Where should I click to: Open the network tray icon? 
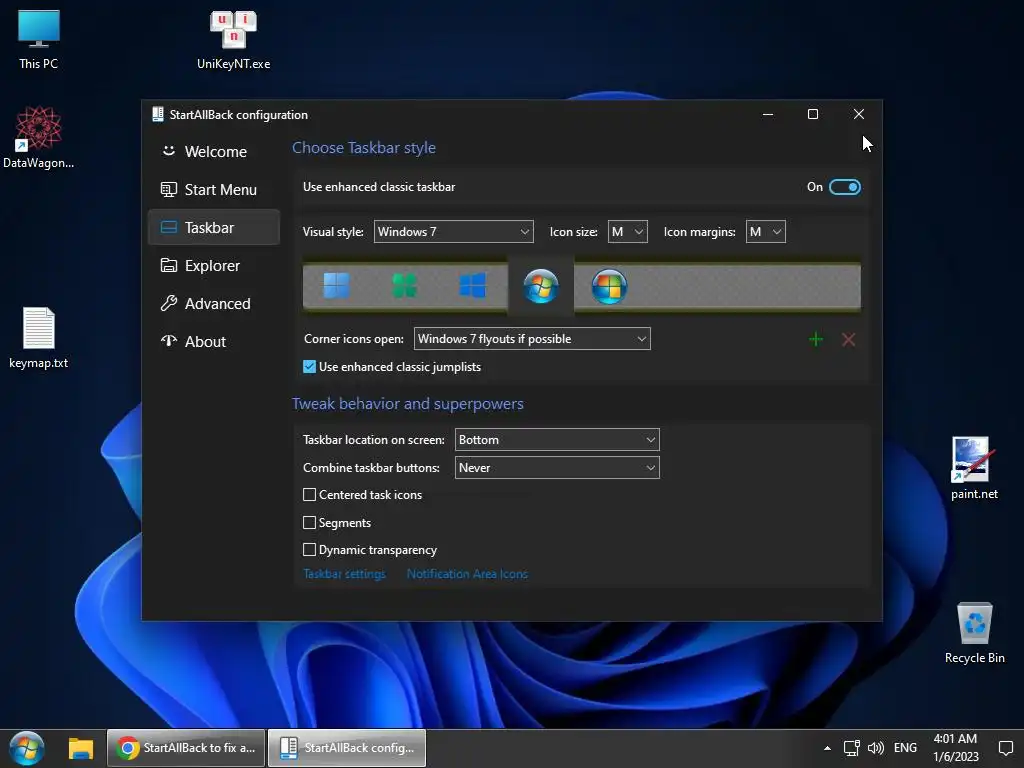tap(852, 748)
